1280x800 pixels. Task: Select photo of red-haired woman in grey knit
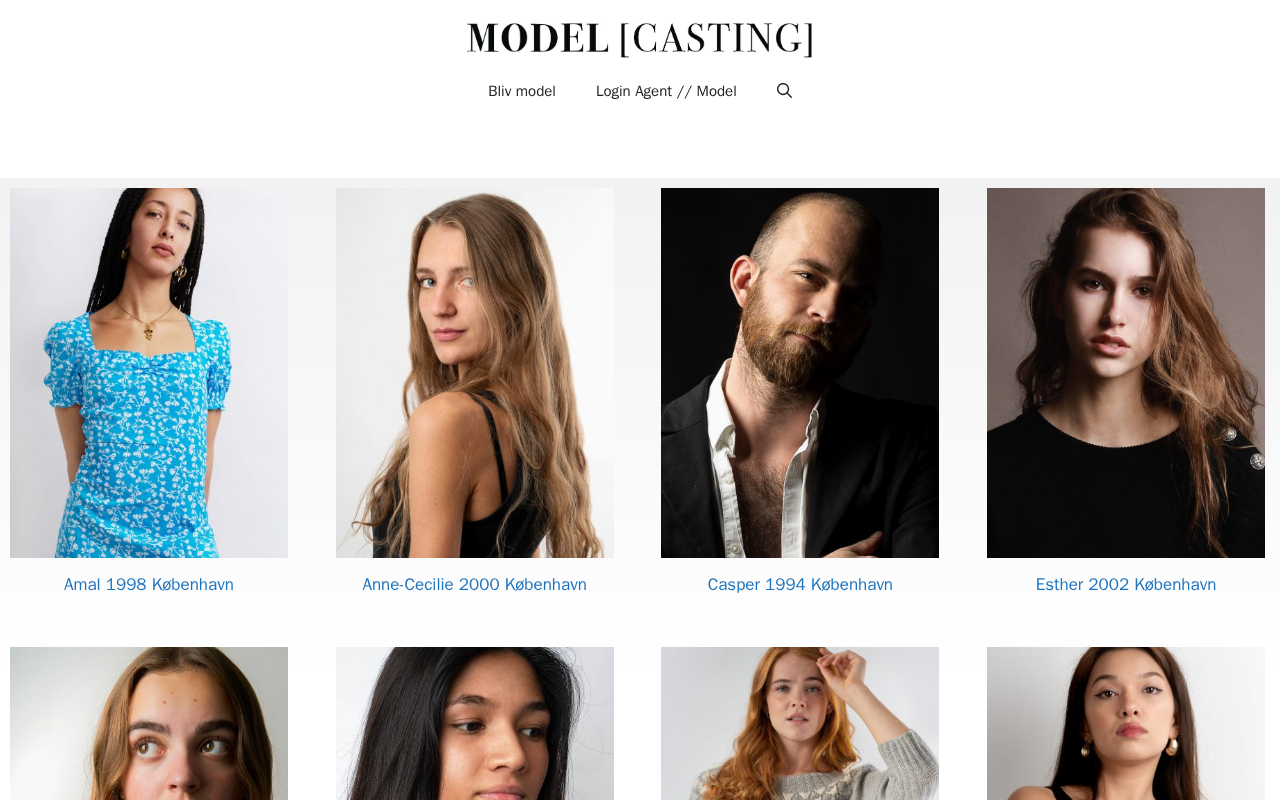point(800,723)
